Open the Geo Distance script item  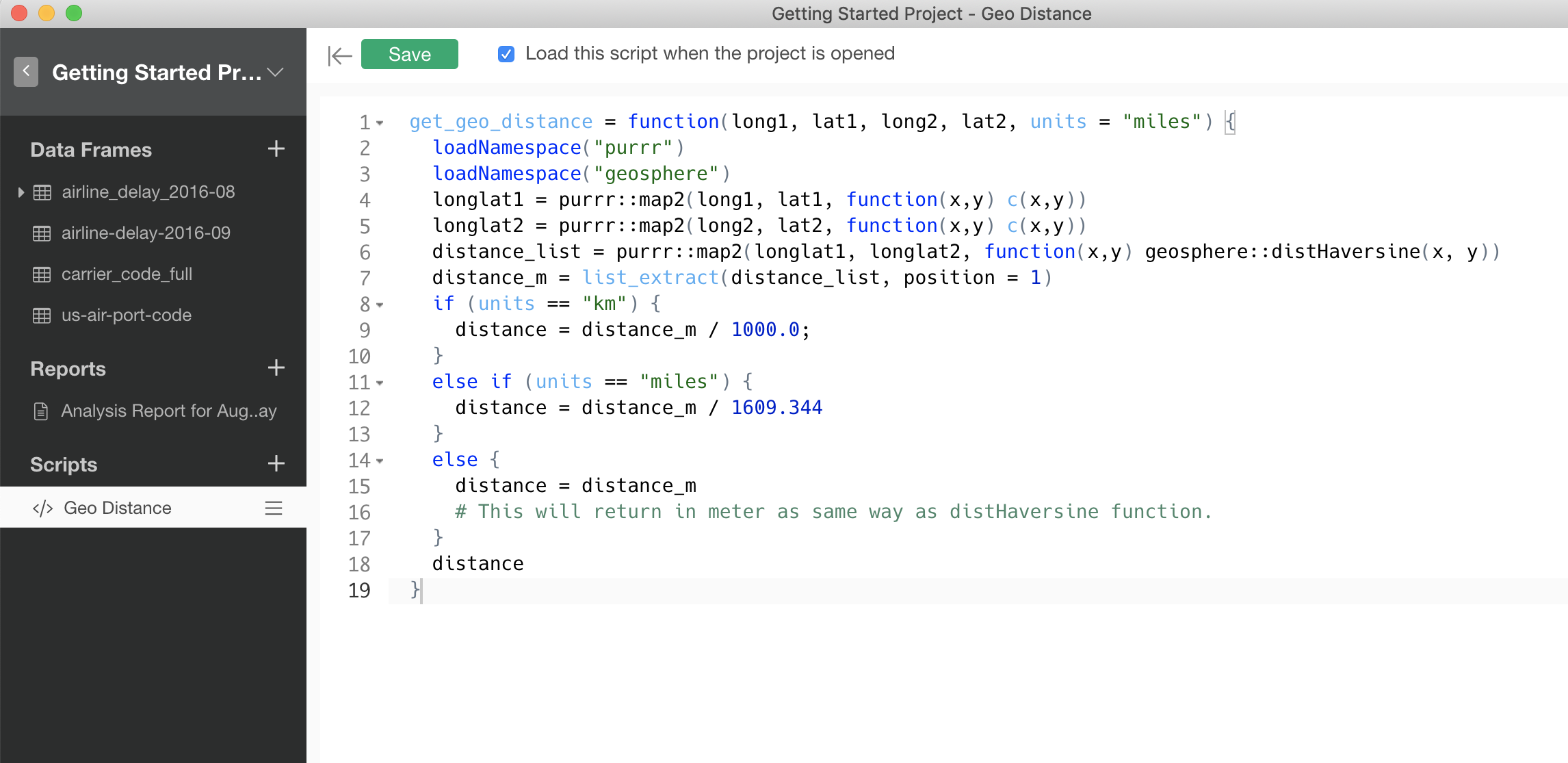[118, 508]
